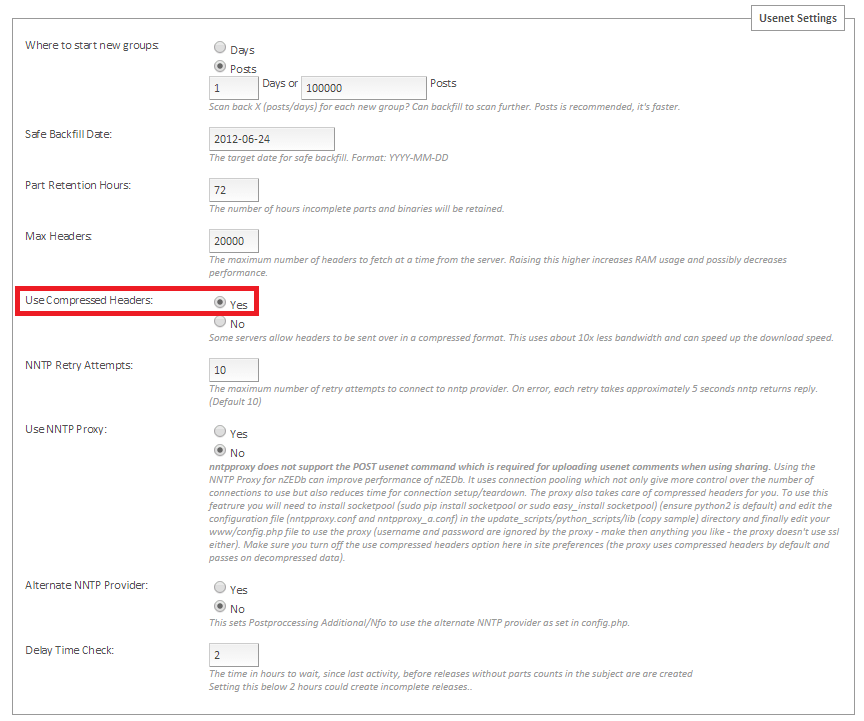The height and width of the screenshot is (721, 864).
Task: Turn on Alternate NNTP Provider with Yes
Action: click(220, 588)
